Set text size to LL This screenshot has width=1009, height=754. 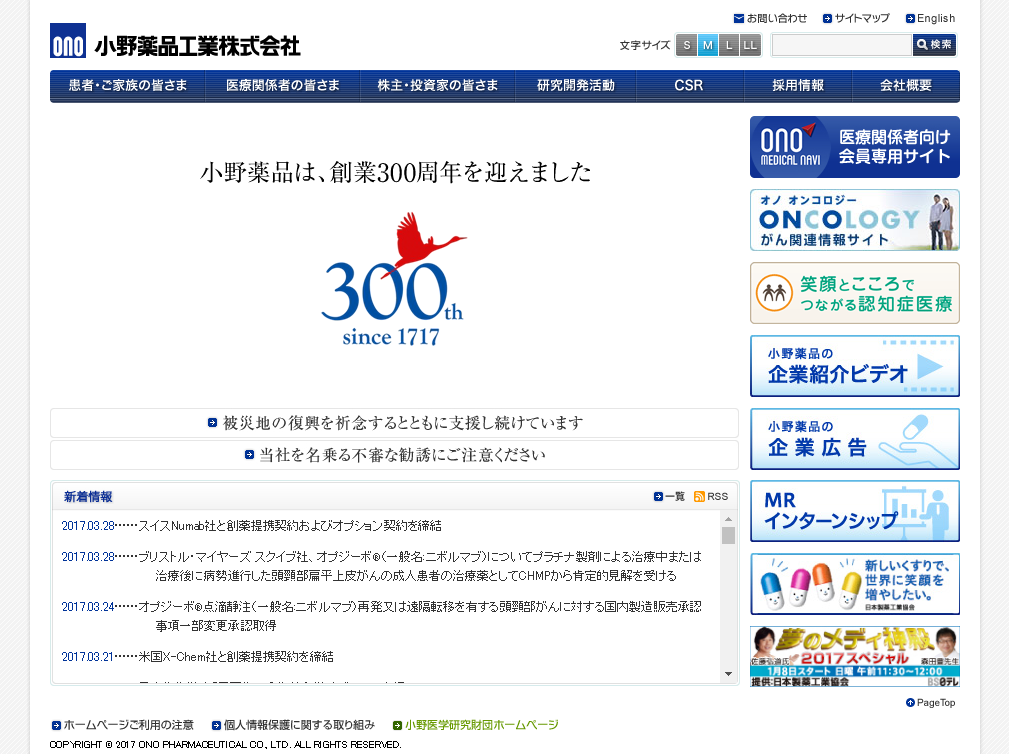pos(750,45)
